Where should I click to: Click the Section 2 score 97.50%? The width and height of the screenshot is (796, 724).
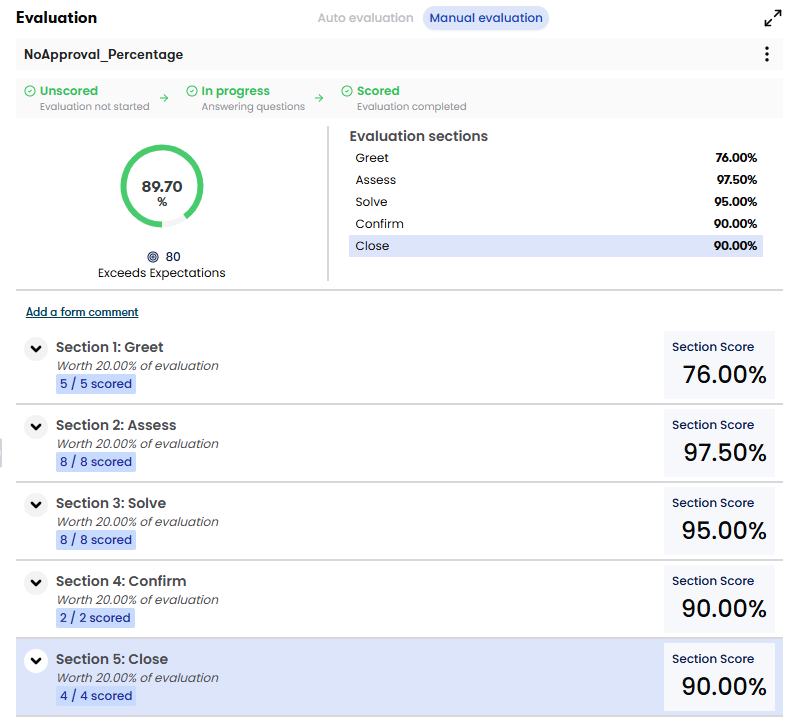click(x=724, y=452)
